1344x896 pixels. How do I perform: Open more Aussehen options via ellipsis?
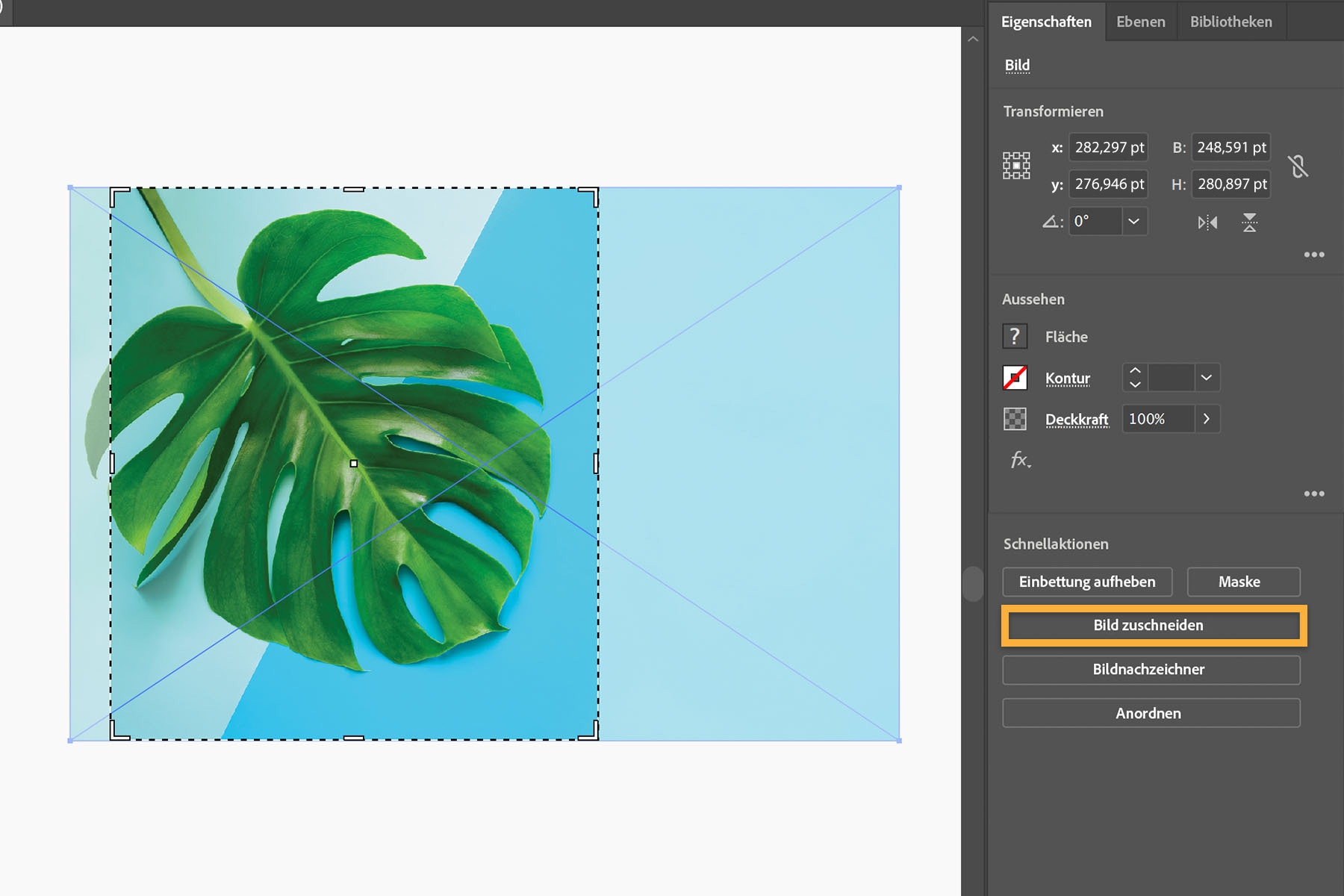point(1314,494)
